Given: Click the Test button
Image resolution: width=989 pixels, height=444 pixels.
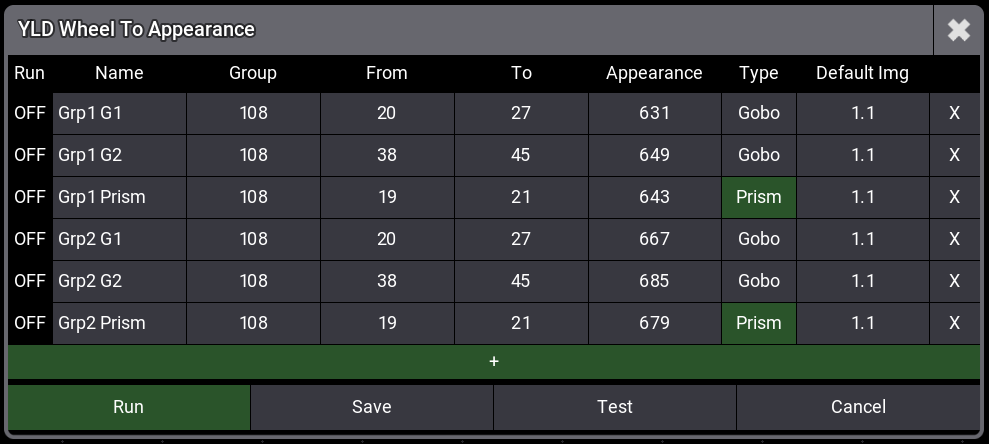Looking at the screenshot, I should coord(614,407).
